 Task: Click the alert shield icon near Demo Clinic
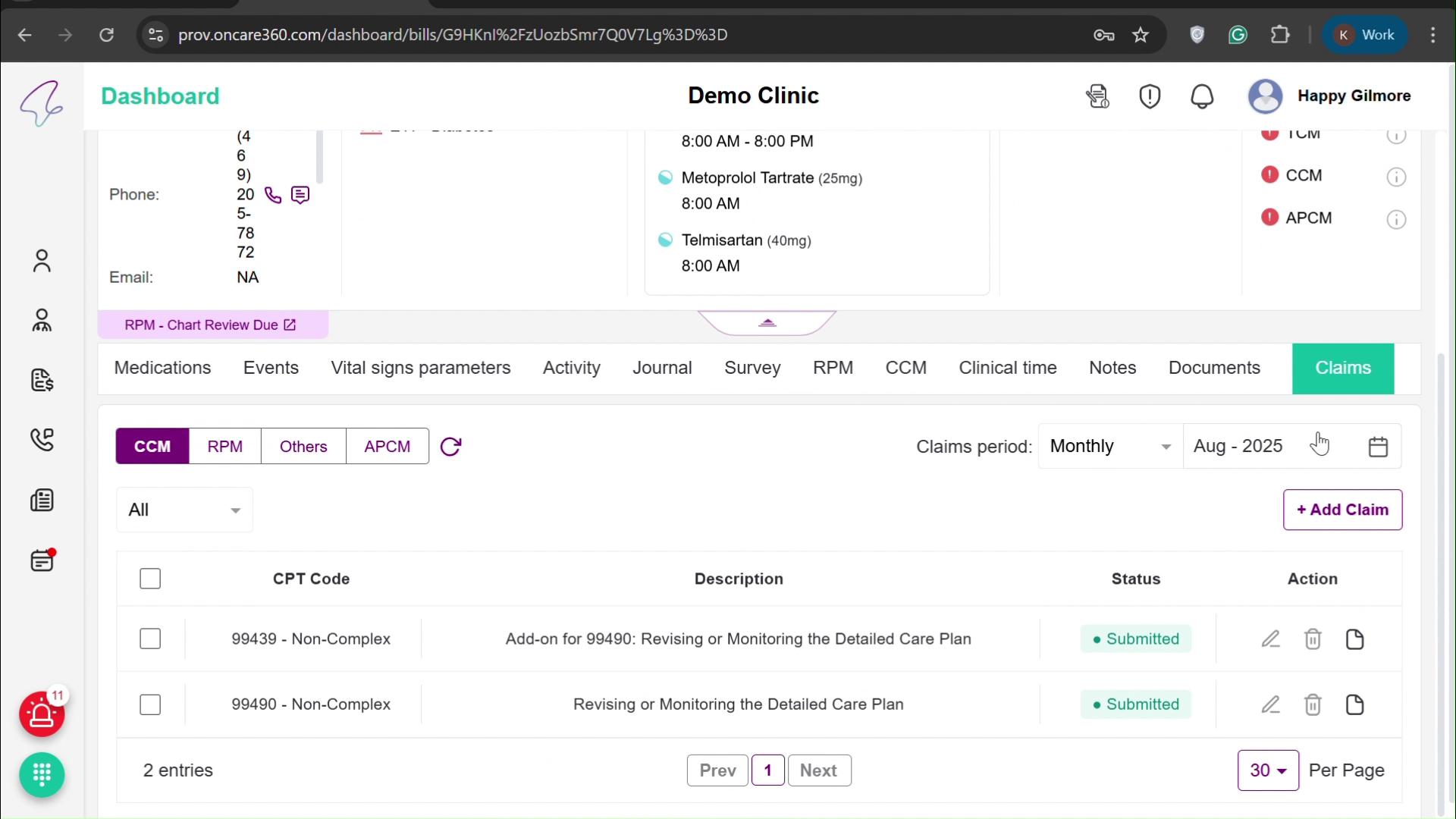[x=1149, y=96]
